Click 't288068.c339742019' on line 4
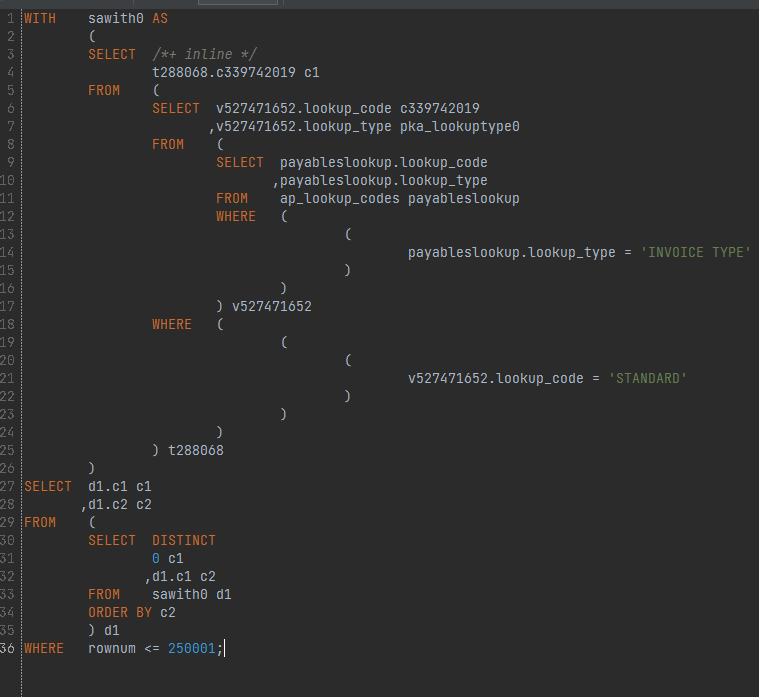 click(224, 73)
